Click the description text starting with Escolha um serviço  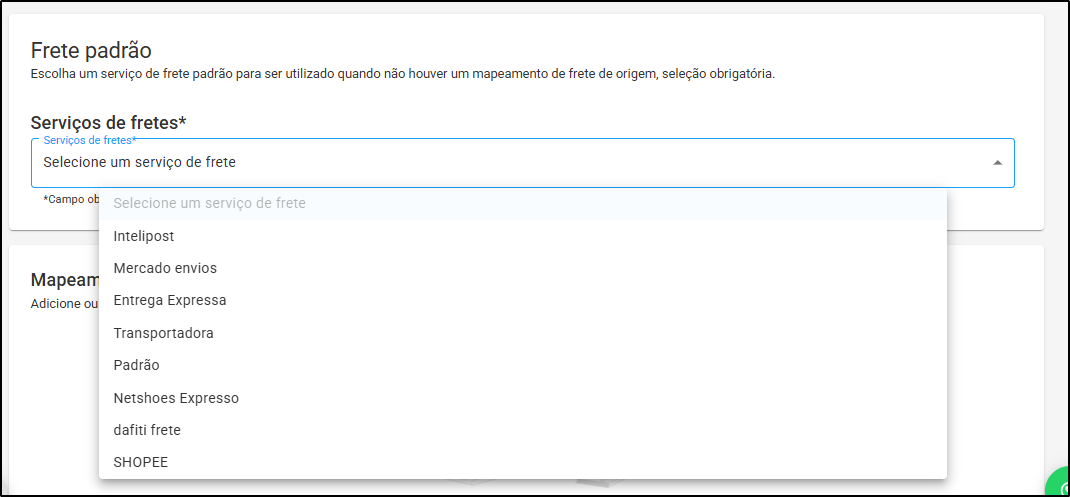(403, 74)
